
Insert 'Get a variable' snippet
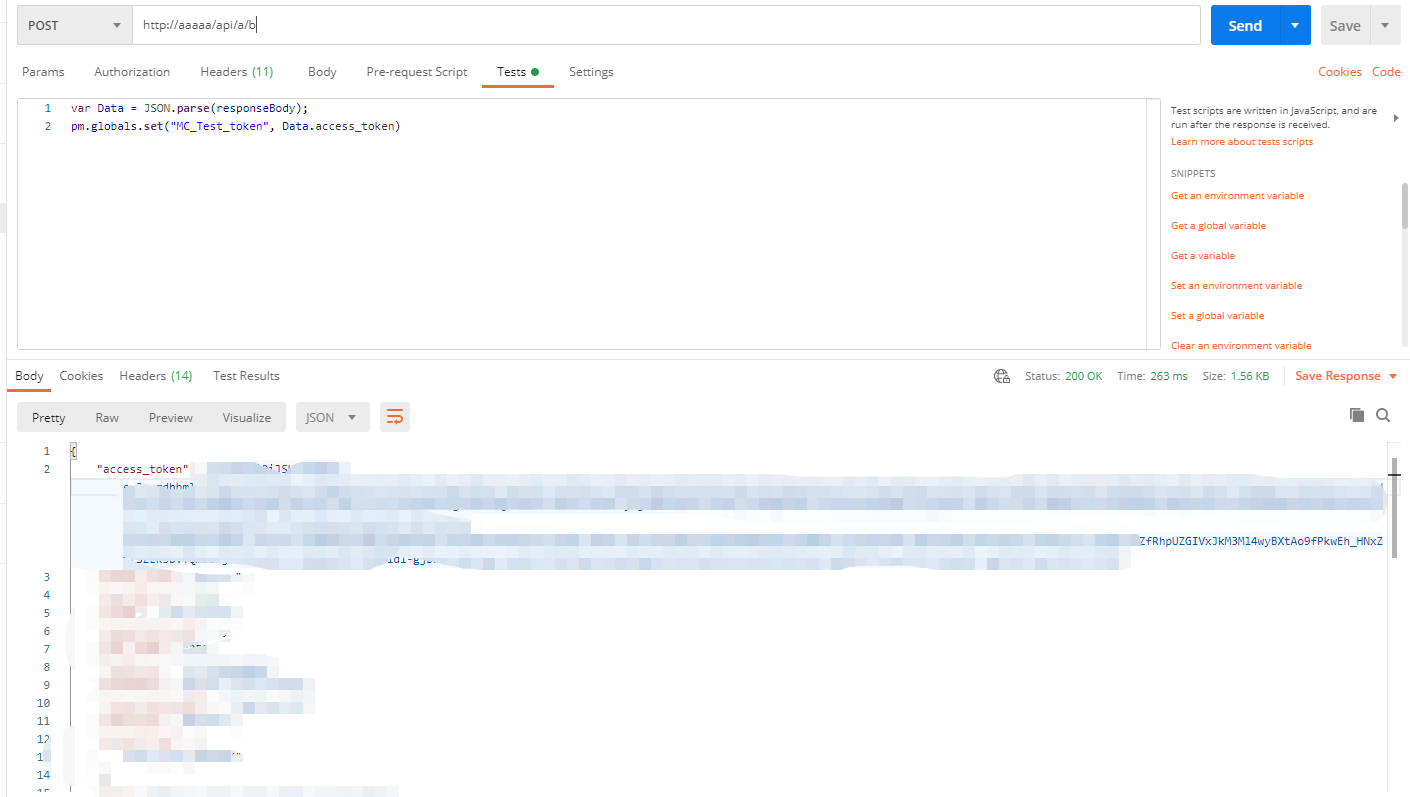click(x=1203, y=256)
